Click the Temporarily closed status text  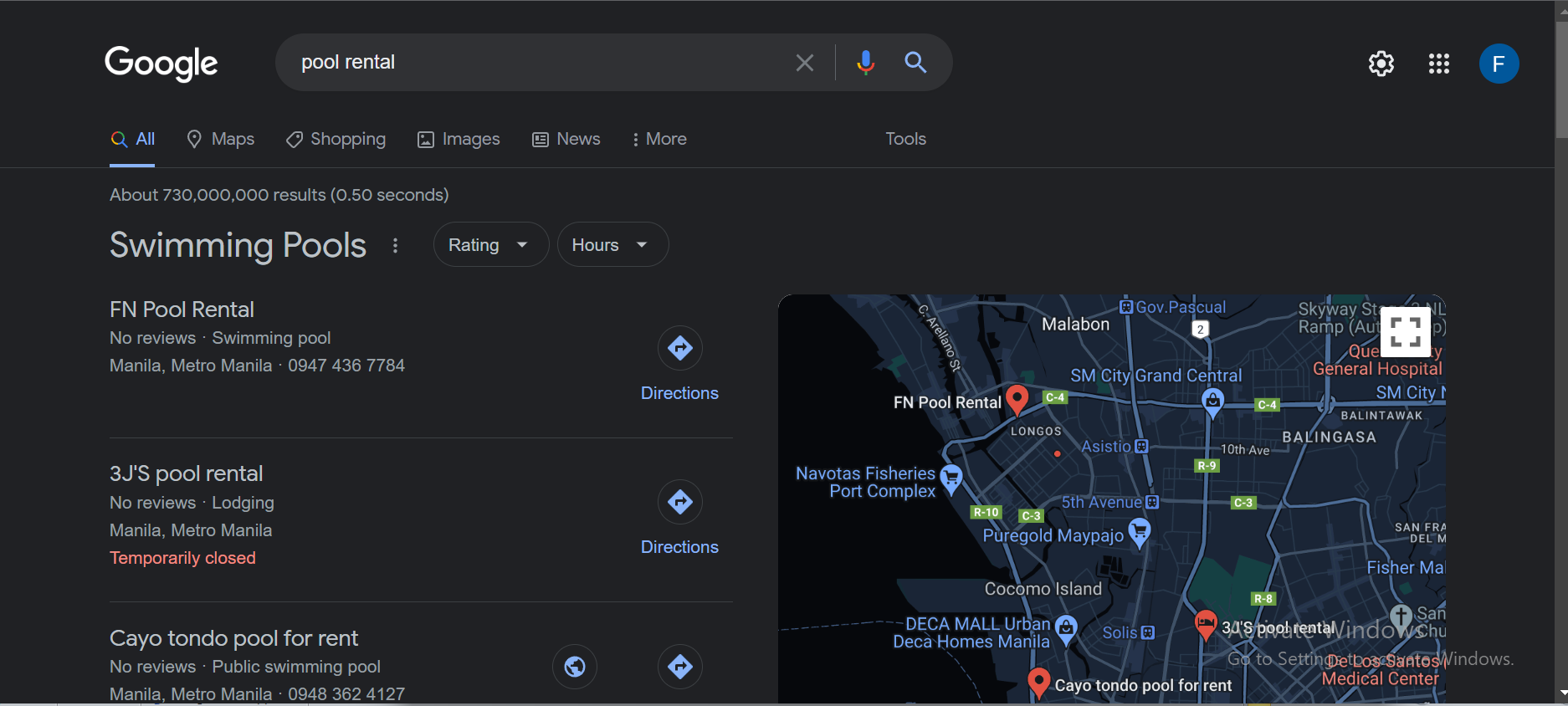[182, 558]
